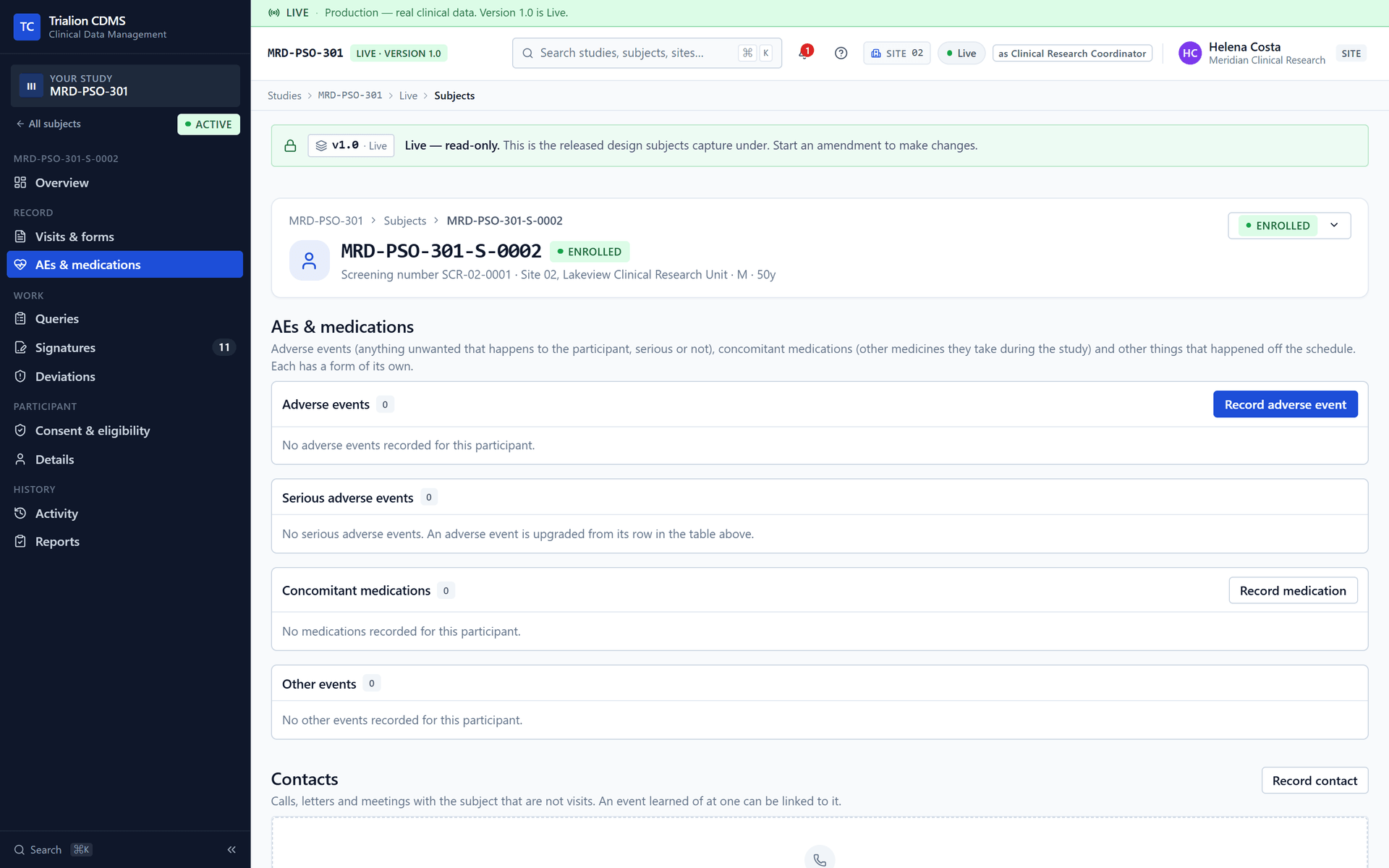Go to Visits & forms
Image resolution: width=1389 pixels, height=868 pixels.
tap(124, 237)
